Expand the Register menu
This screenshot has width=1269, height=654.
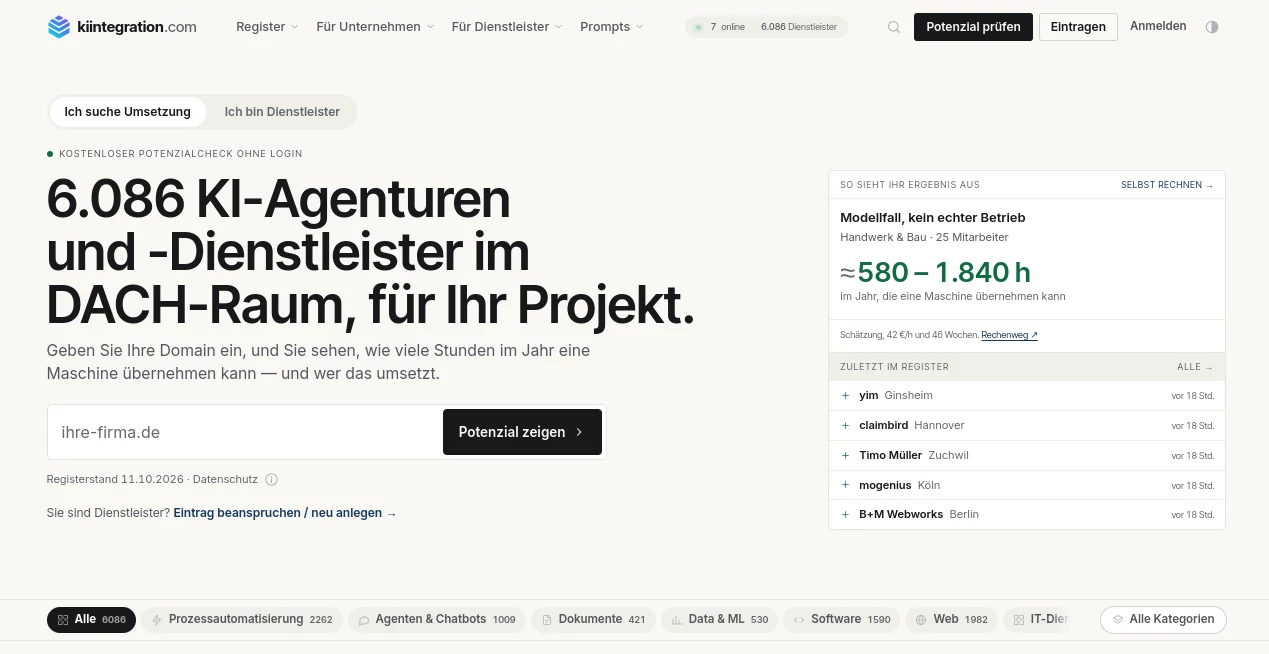267,27
